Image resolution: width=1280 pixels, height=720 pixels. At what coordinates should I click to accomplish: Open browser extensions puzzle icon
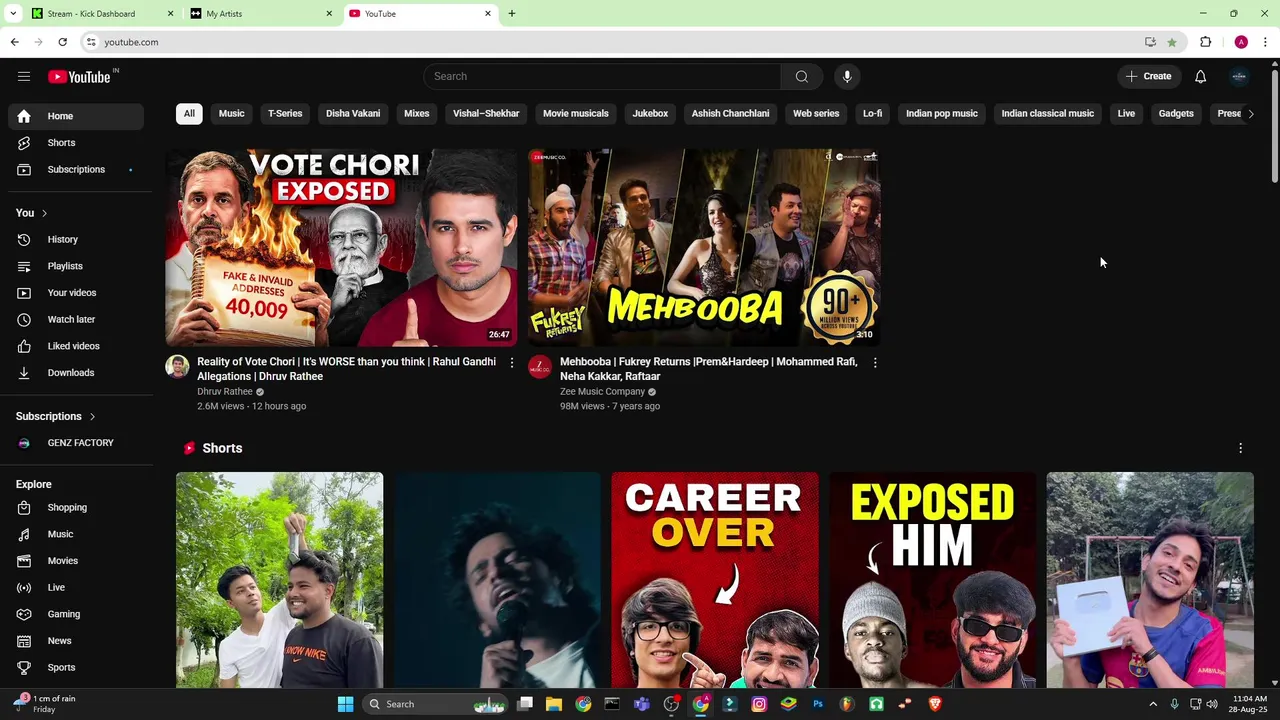1206,42
